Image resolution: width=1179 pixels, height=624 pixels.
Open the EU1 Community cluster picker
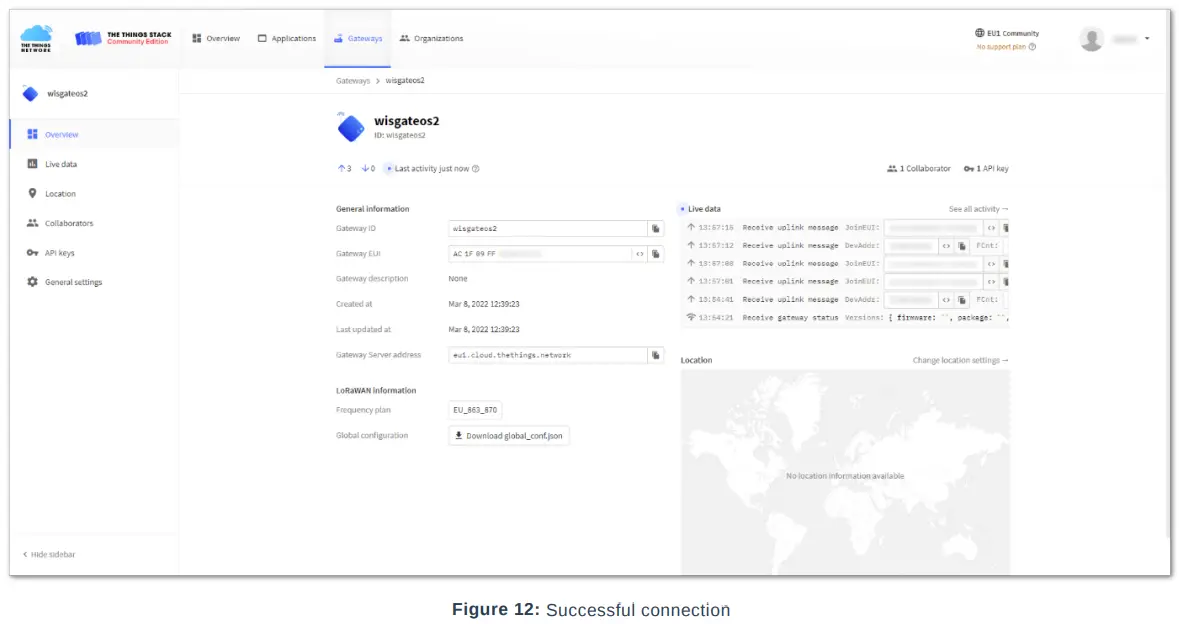[1007, 33]
